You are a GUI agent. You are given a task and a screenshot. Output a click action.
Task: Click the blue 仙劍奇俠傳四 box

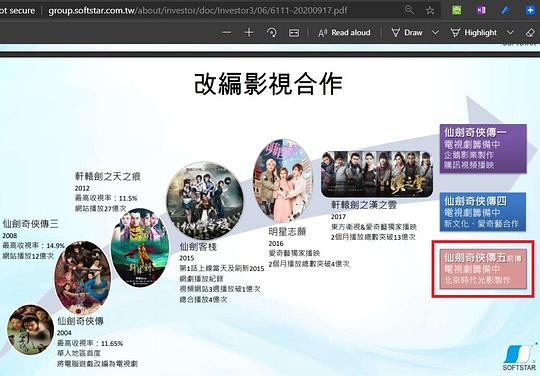coord(483,211)
